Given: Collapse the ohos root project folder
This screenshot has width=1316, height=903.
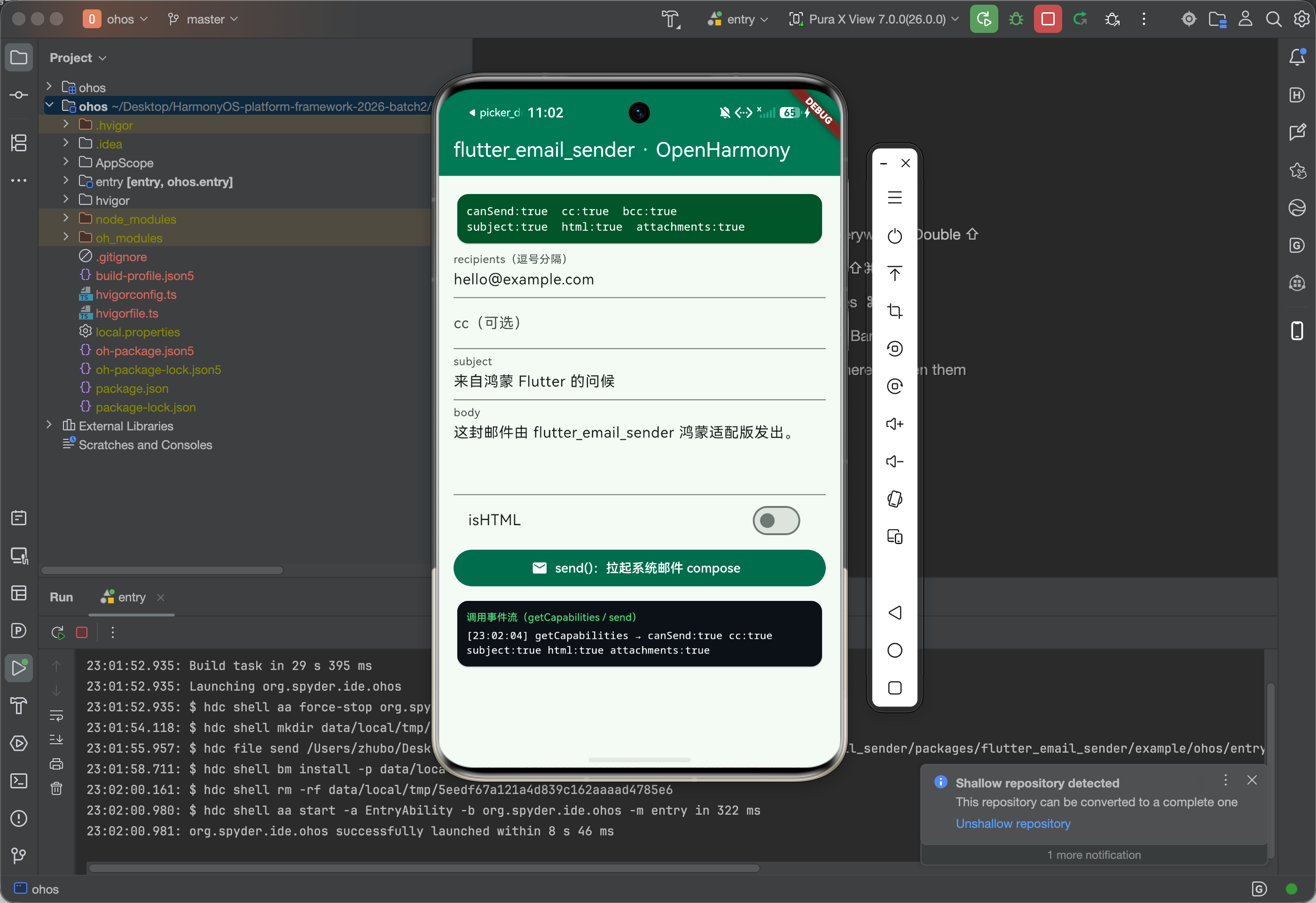Looking at the screenshot, I should coord(49,105).
